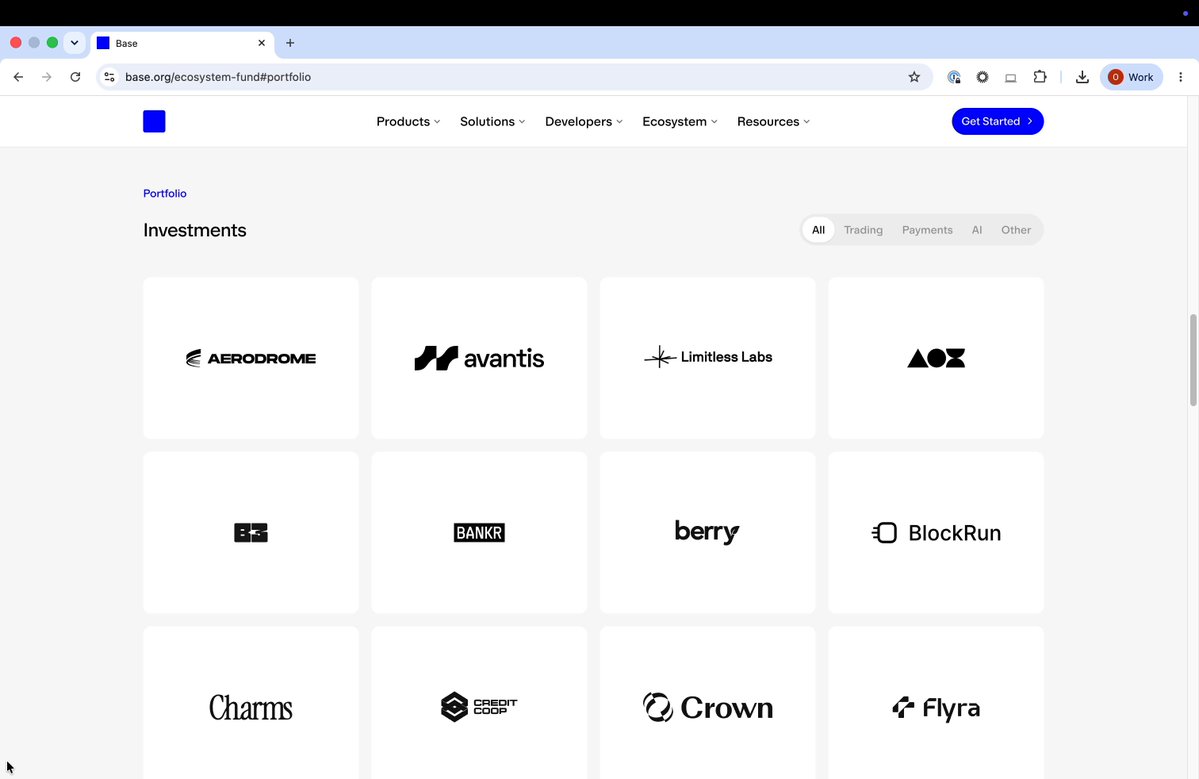Image resolution: width=1199 pixels, height=779 pixels.
Task: Open the Credit Coop investment card
Action: (479, 703)
